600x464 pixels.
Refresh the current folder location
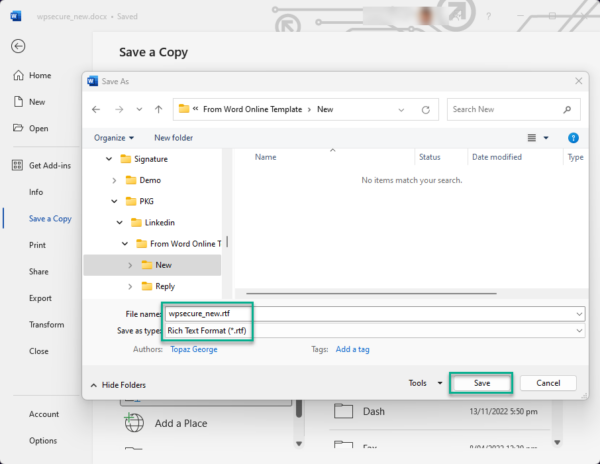point(427,109)
